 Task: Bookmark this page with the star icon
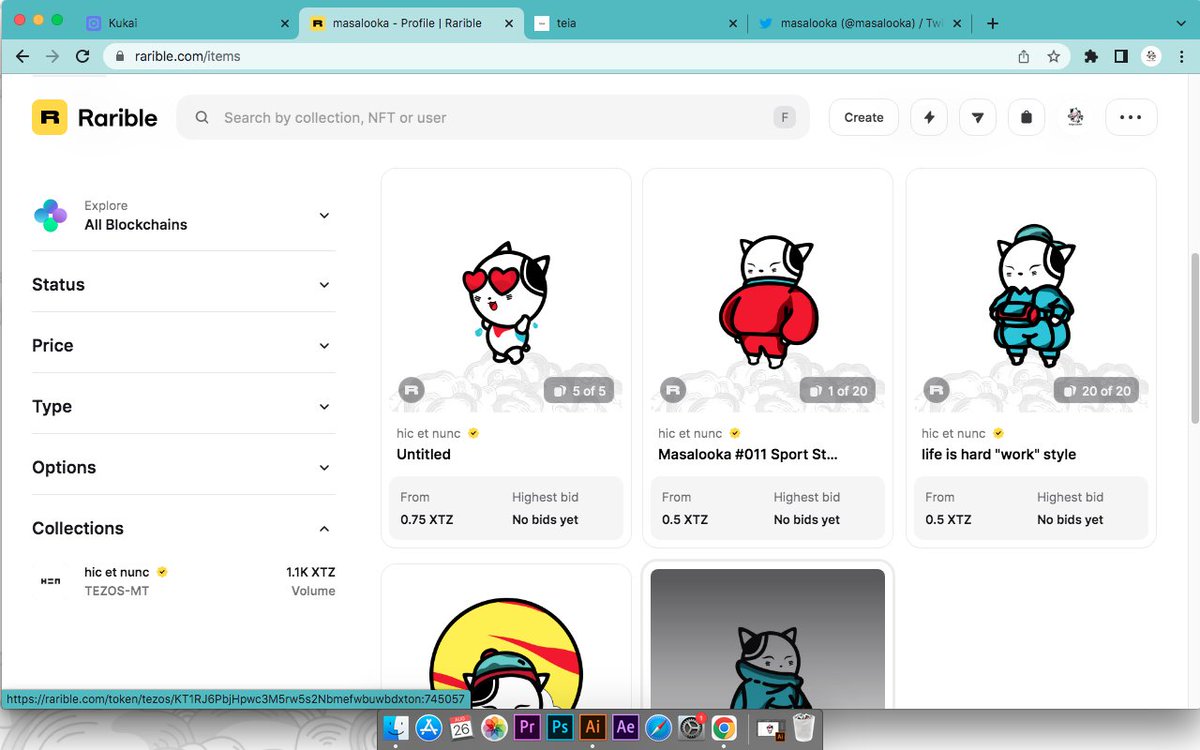click(x=1053, y=57)
